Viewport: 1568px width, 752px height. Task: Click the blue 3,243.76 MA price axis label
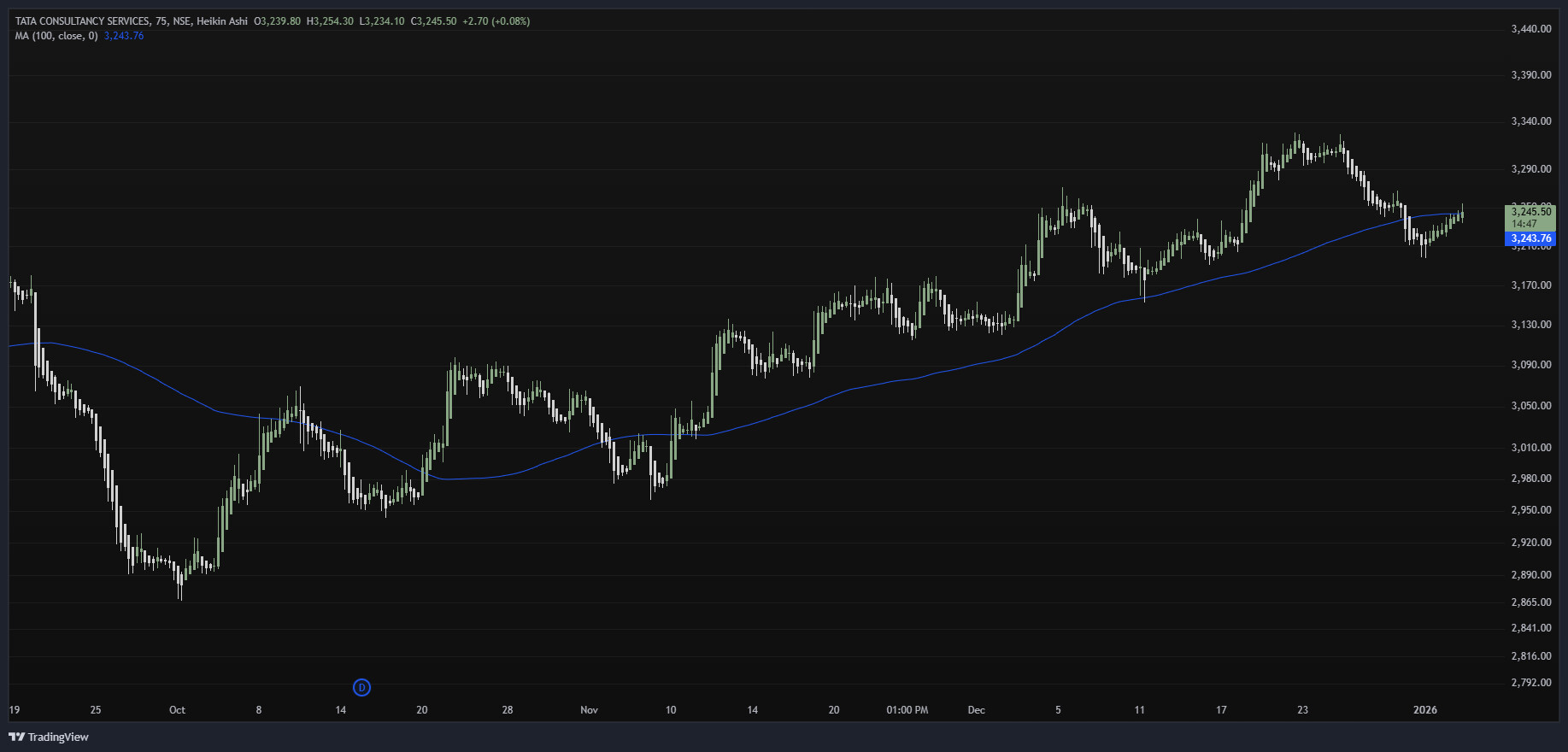[x=1530, y=239]
